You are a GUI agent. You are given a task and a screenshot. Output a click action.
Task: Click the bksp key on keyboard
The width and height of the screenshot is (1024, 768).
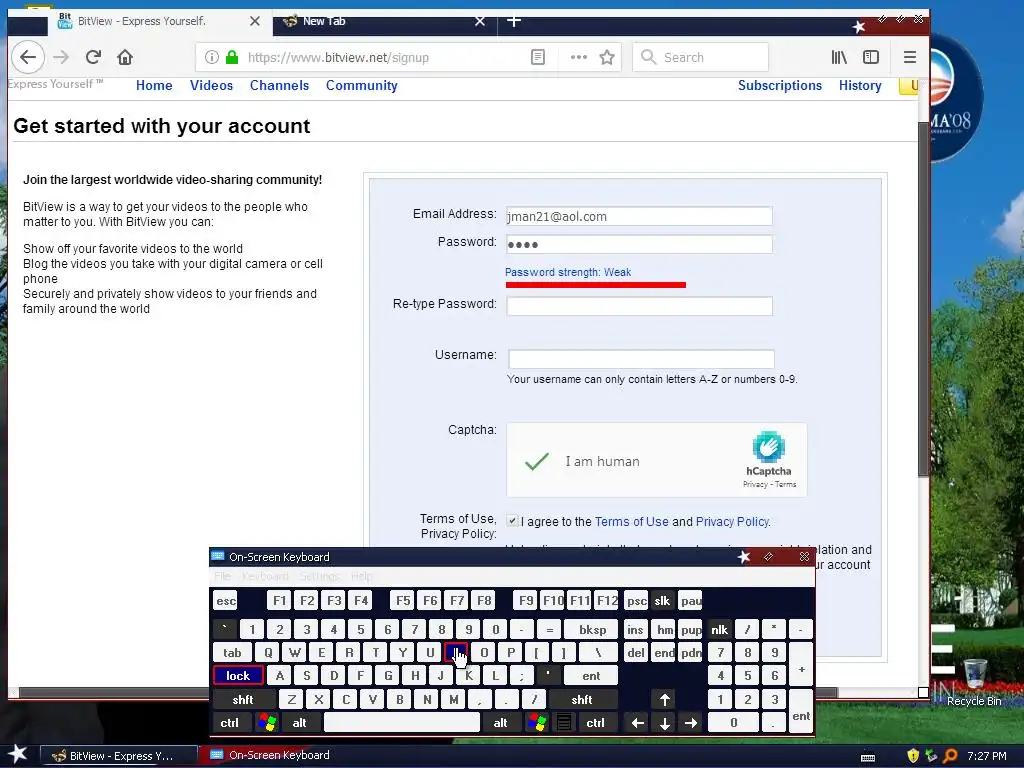click(592, 630)
